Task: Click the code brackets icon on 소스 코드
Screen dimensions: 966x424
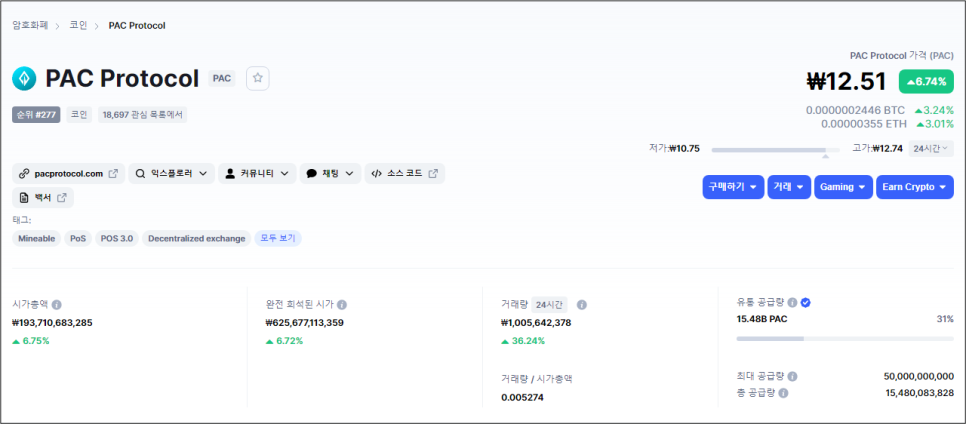Action: click(x=376, y=174)
